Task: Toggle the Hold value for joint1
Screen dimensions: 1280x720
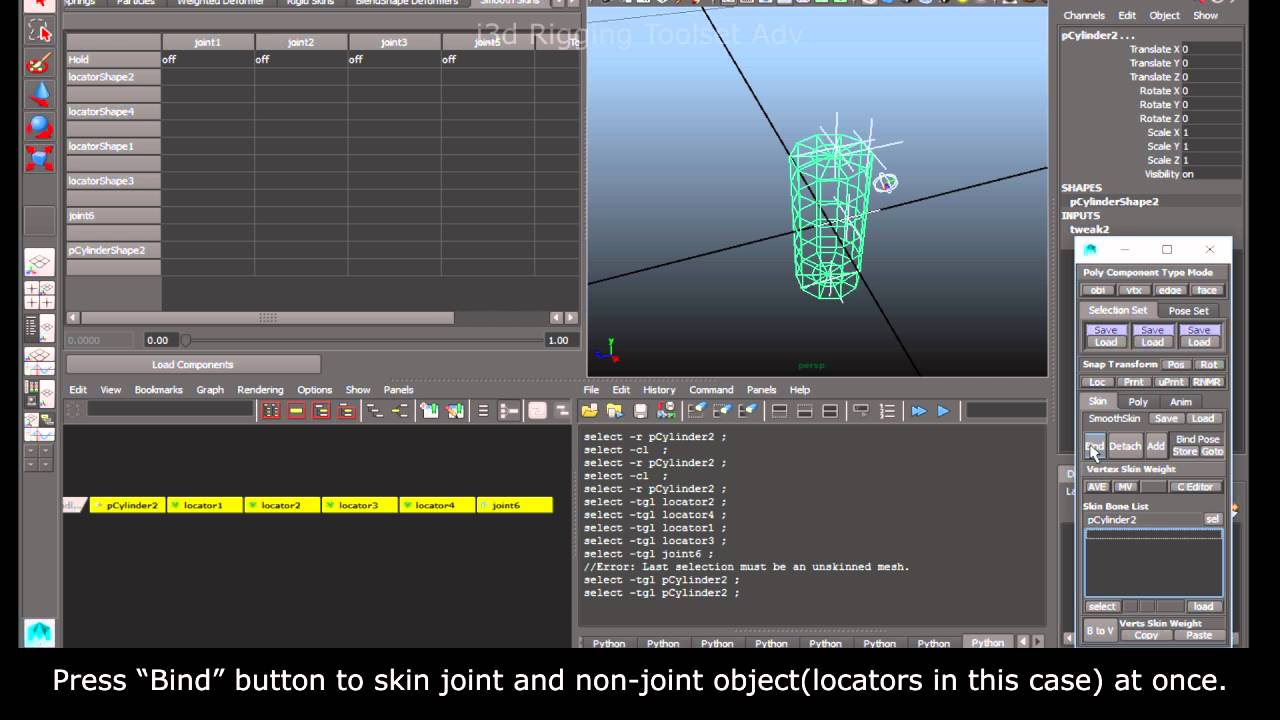Action: tap(208, 59)
